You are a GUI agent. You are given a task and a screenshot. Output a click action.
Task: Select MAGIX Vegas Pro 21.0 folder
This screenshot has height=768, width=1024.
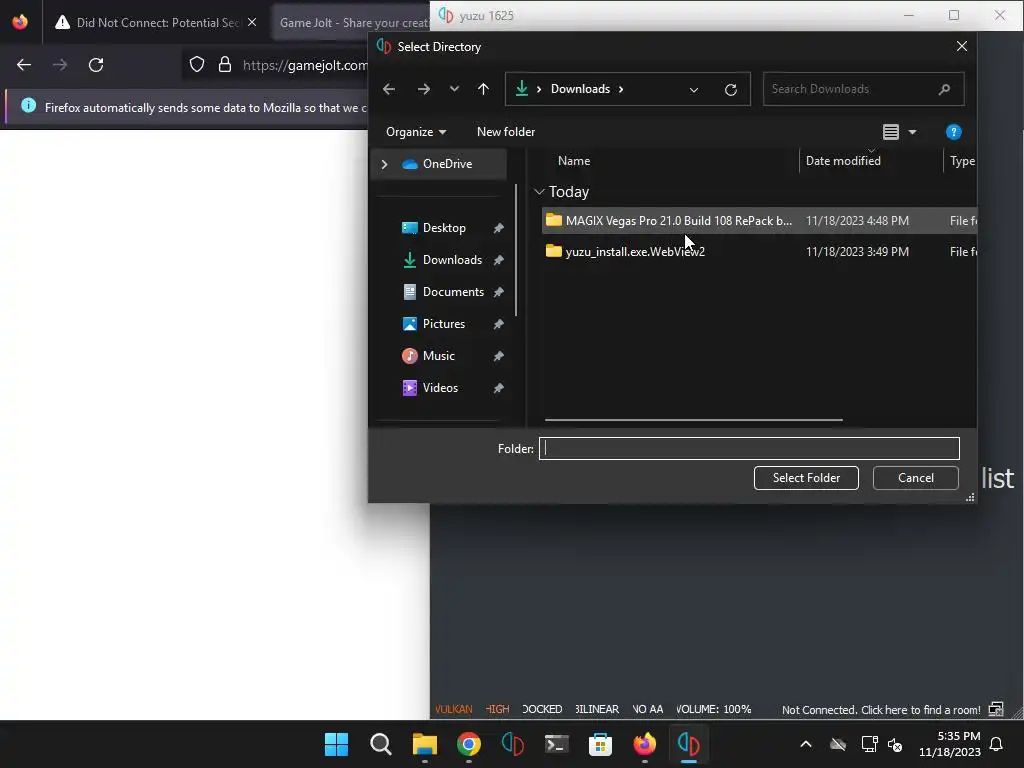pos(759,221)
